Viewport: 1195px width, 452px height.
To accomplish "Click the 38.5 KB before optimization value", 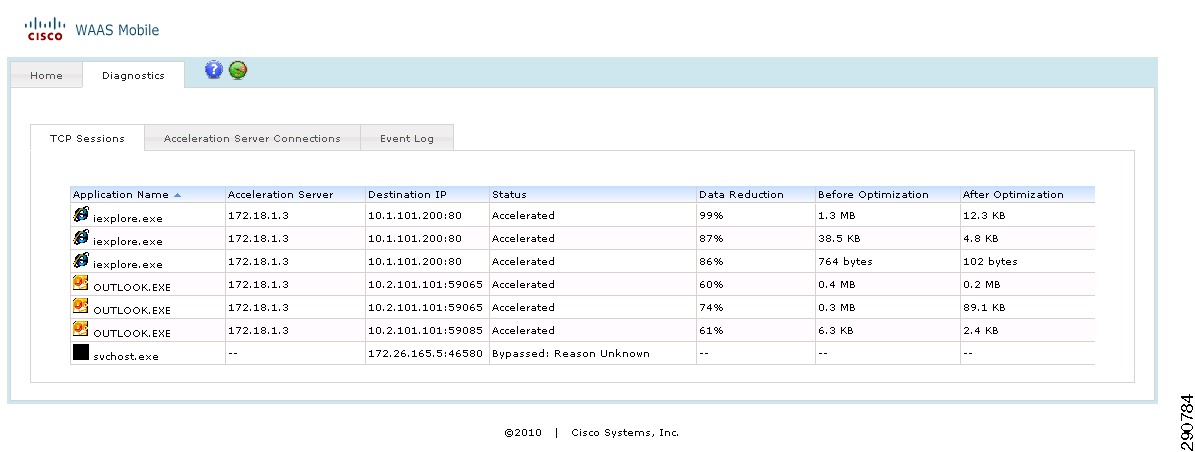I will [x=839, y=239].
